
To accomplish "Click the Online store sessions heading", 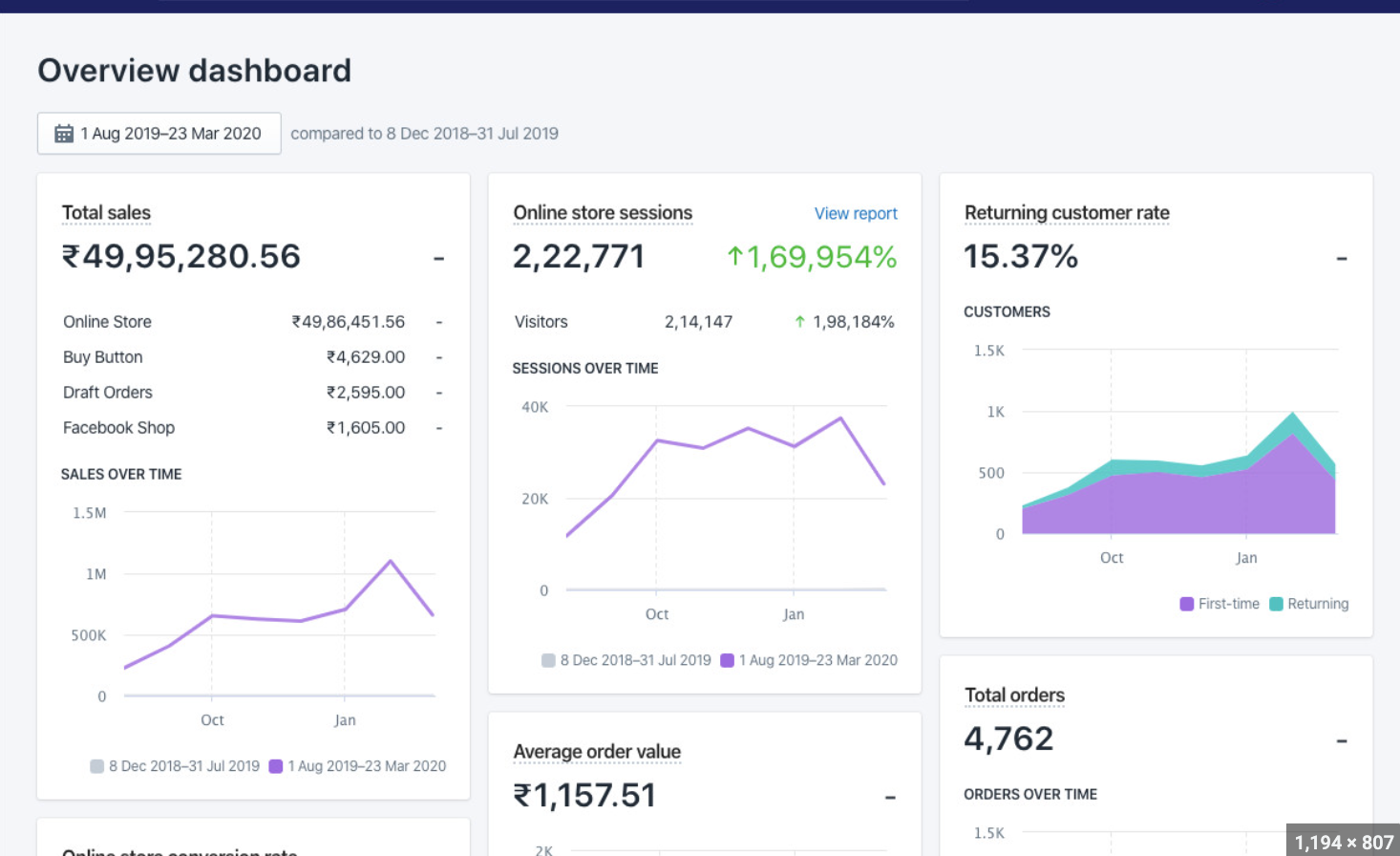I will point(603,213).
